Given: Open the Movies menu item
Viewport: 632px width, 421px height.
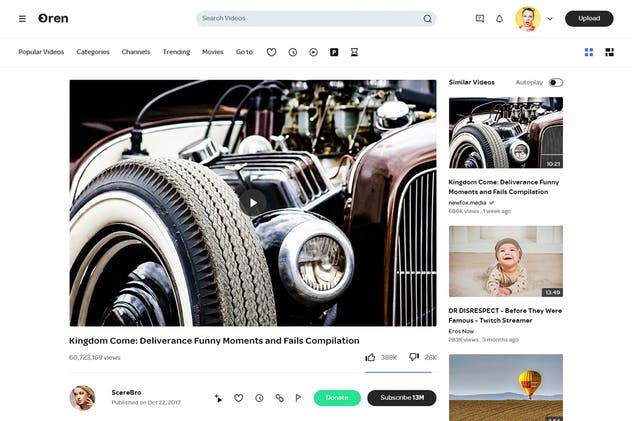Looking at the screenshot, I should (213, 52).
